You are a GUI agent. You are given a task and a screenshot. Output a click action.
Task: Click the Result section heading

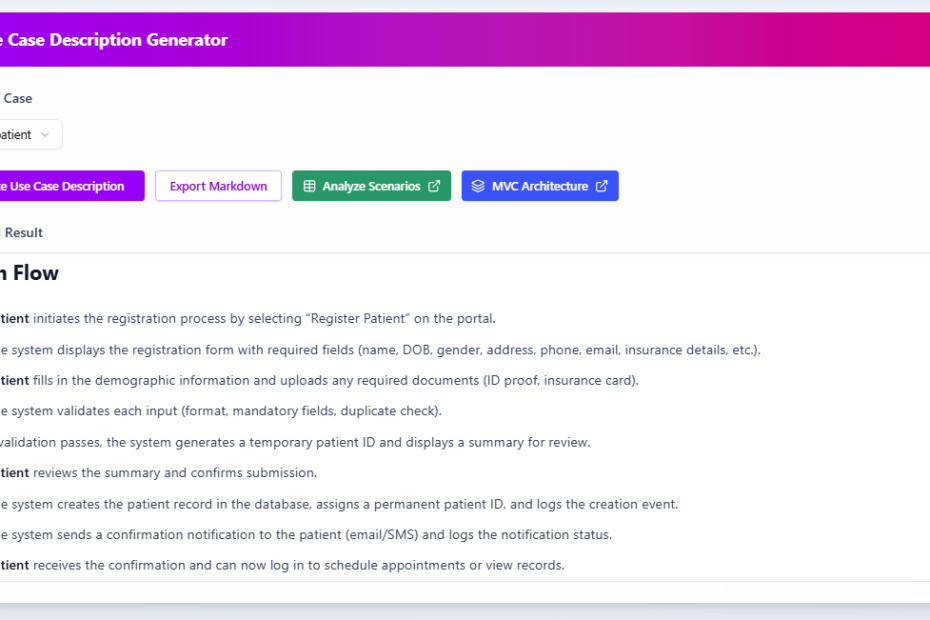point(23,232)
